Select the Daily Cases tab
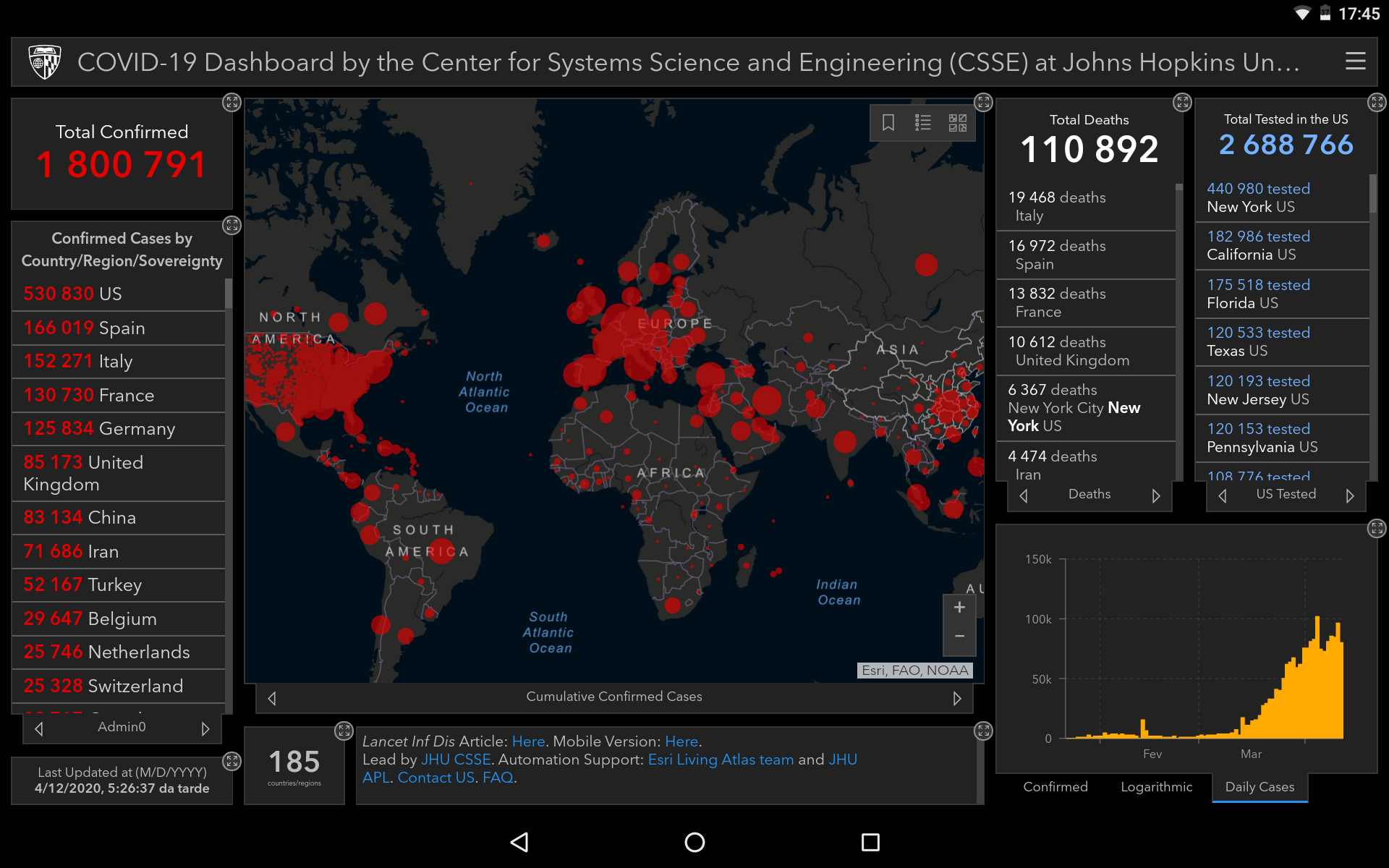The height and width of the screenshot is (868, 1389). [x=1260, y=787]
